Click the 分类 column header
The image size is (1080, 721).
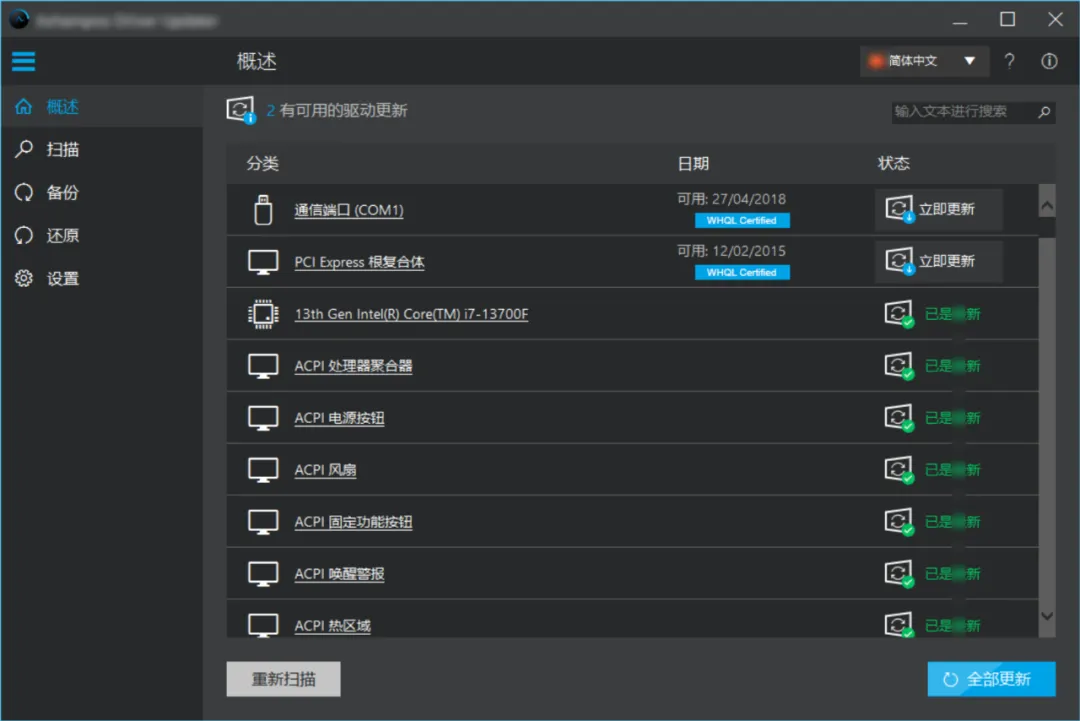click(262, 163)
